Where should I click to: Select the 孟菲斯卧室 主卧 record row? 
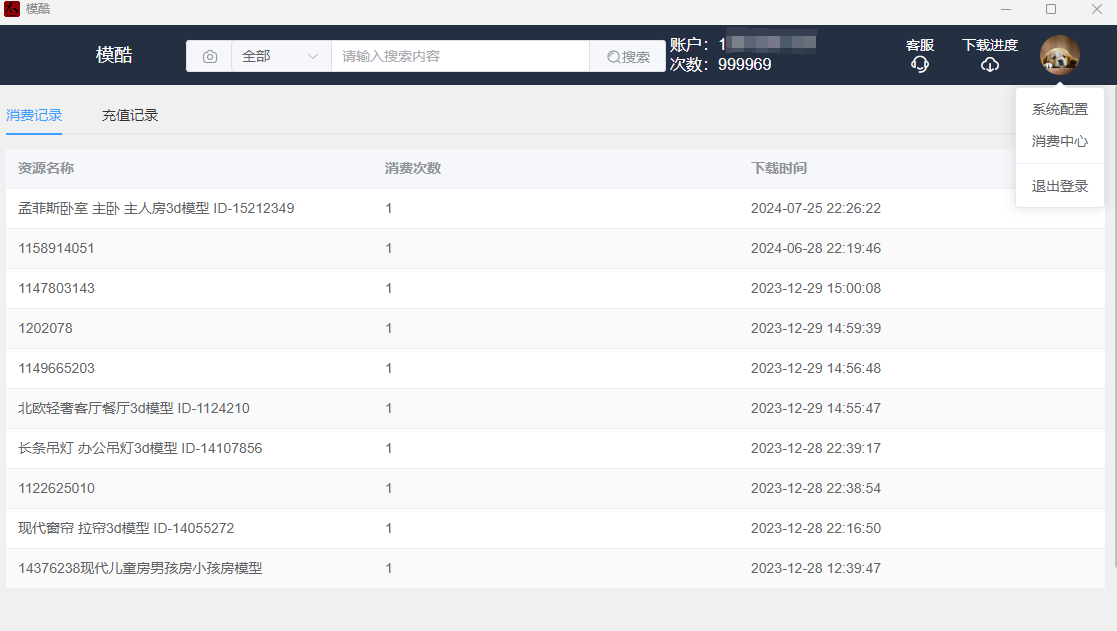click(x=156, y=209)
